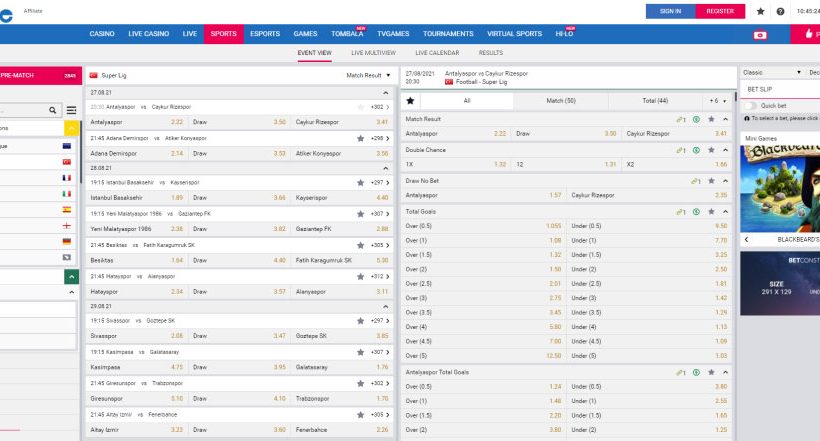The image size is (820, 441).
Task: Bet on Galatasaray at 1.76
Action: (342, 367)
